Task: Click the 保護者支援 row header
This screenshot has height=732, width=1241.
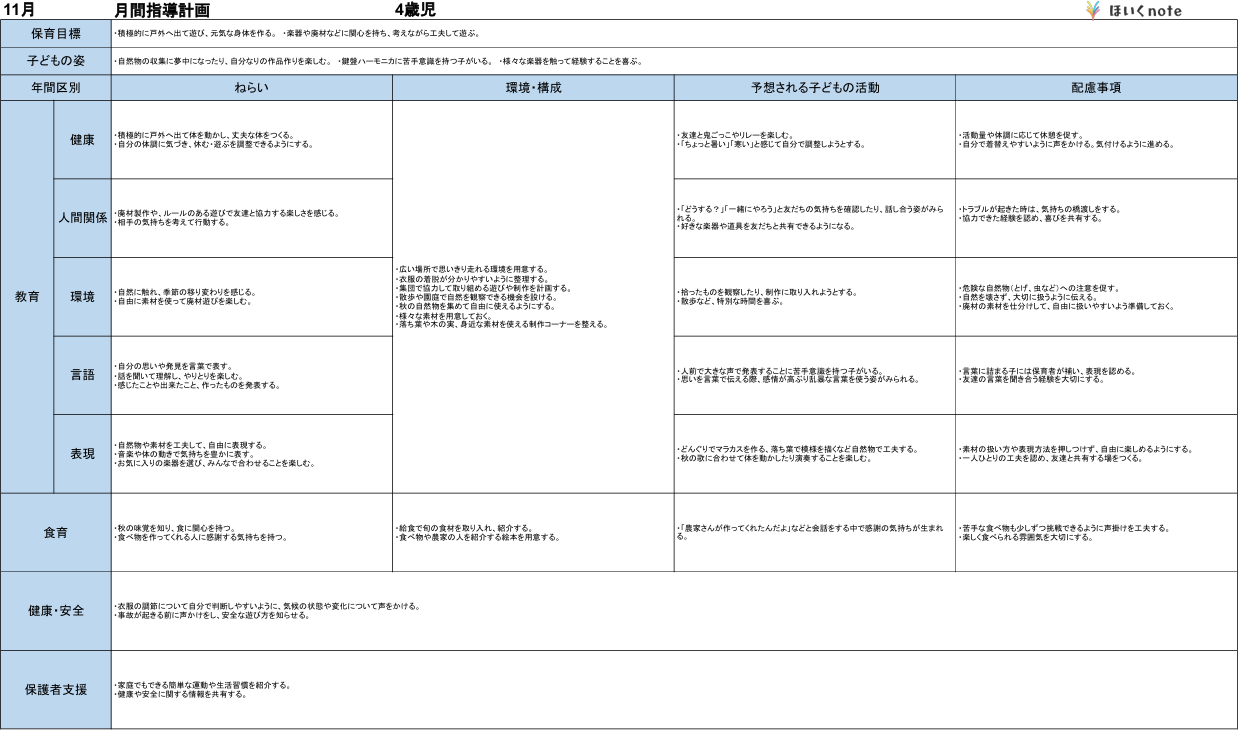Action: coord(56,690)
